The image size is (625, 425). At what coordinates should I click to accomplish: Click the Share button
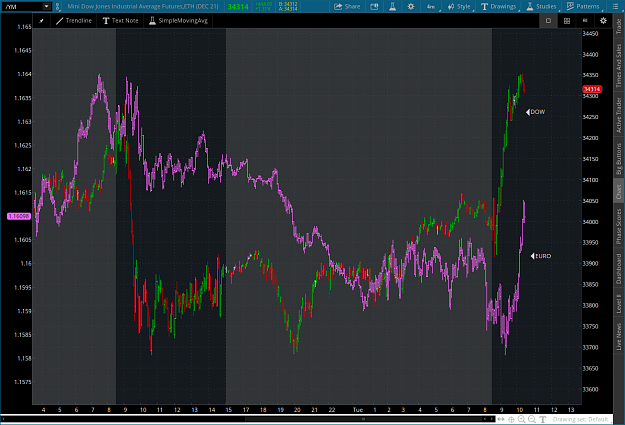[347, 6]
